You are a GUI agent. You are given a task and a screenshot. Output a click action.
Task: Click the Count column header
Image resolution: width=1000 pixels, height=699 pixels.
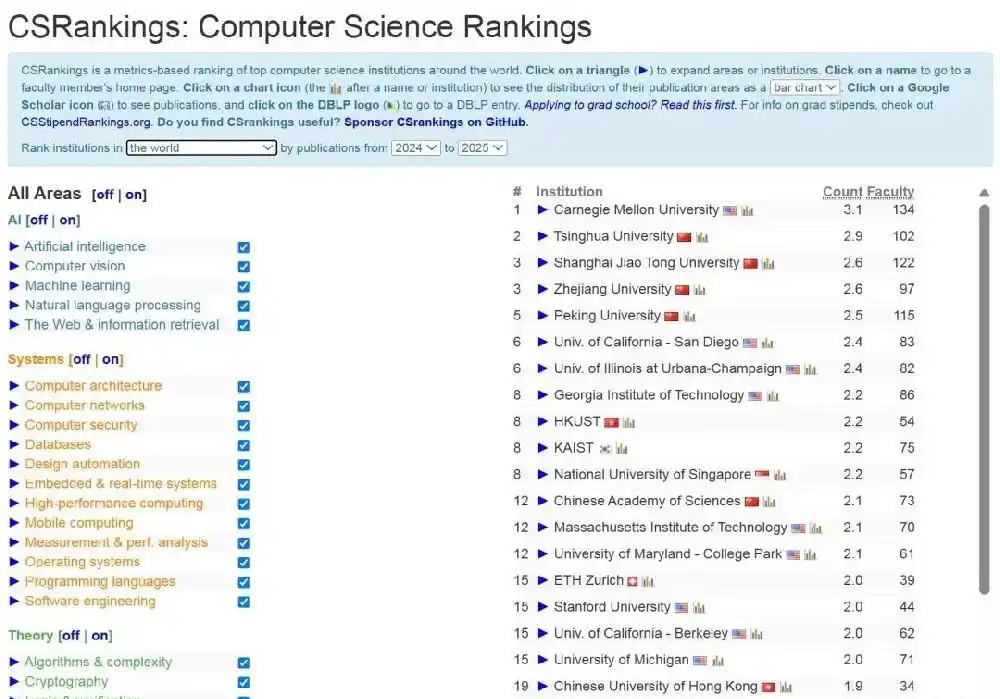coord(842,191)
